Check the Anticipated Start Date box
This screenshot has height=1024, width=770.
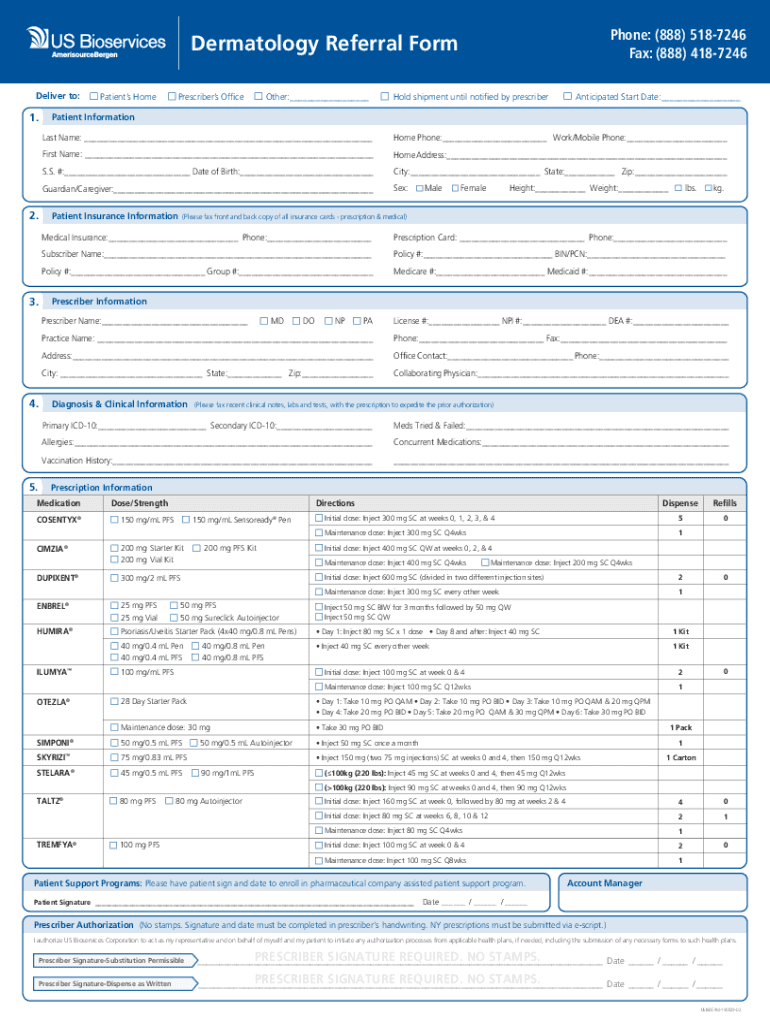click(567, 97)
